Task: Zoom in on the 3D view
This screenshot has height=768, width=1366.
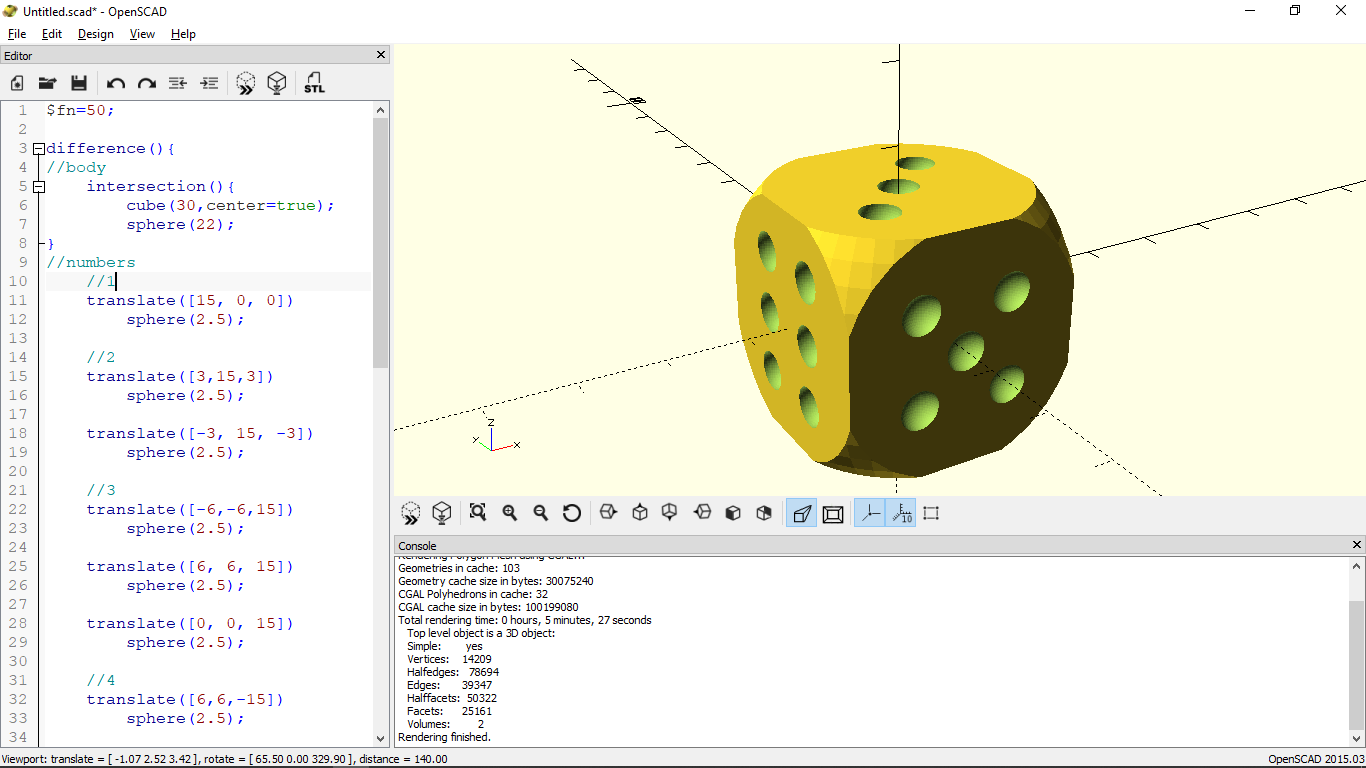Action: pyautogui.click(x=510, y=513)
